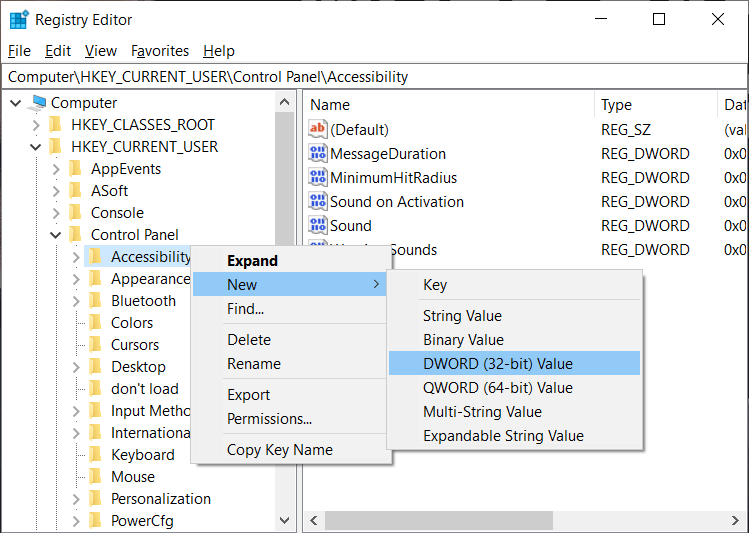Click the DWORD icon beside Sound on Activation
The image size is (749, 533).
pos(318,201)
